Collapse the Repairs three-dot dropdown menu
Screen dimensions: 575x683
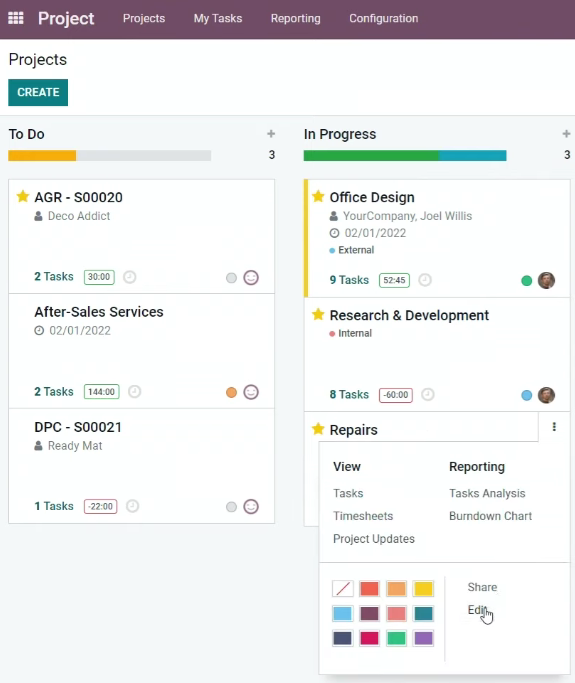554,427
